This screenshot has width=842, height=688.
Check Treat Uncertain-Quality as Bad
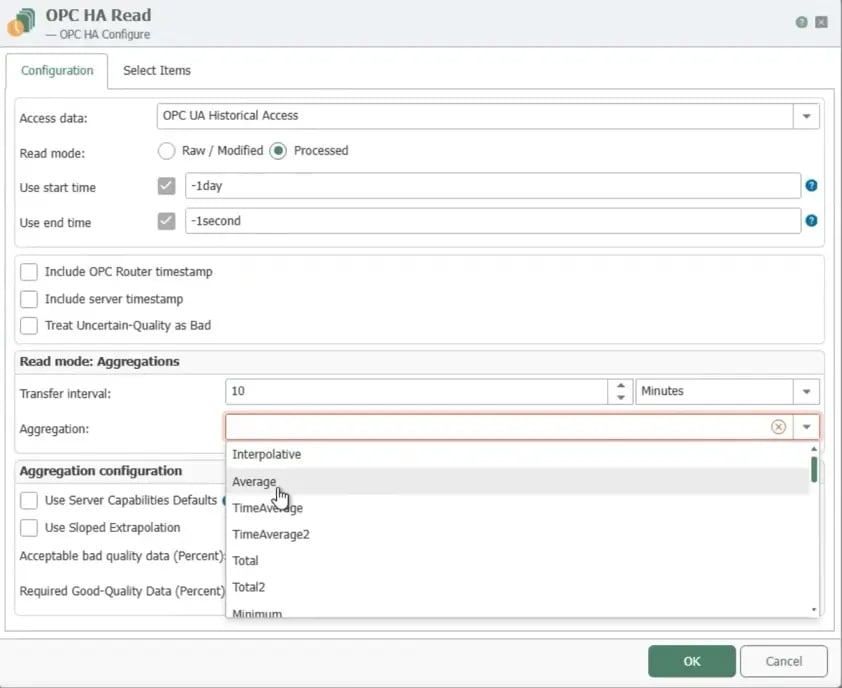click(29, 325)
